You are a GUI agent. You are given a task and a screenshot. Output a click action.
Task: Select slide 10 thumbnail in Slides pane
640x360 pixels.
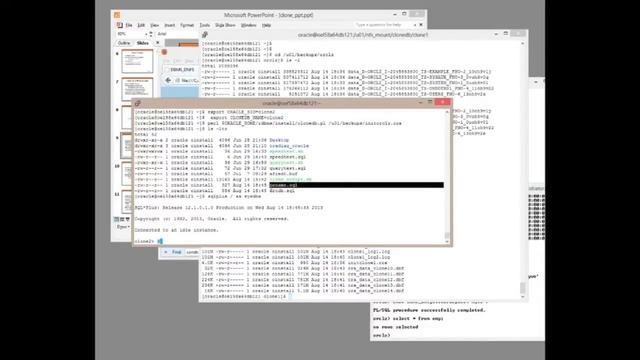coord(127,173)
